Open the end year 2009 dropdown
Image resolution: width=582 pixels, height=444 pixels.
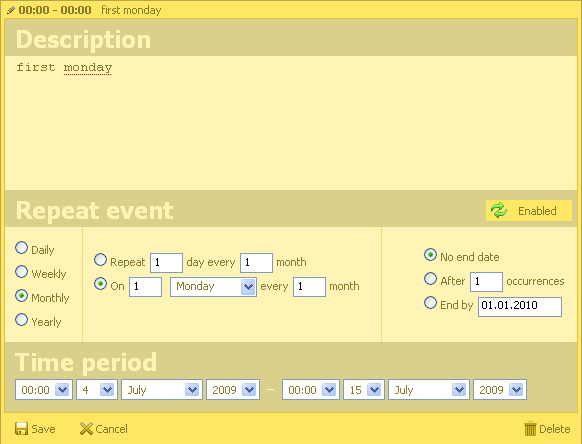point(500,390)
